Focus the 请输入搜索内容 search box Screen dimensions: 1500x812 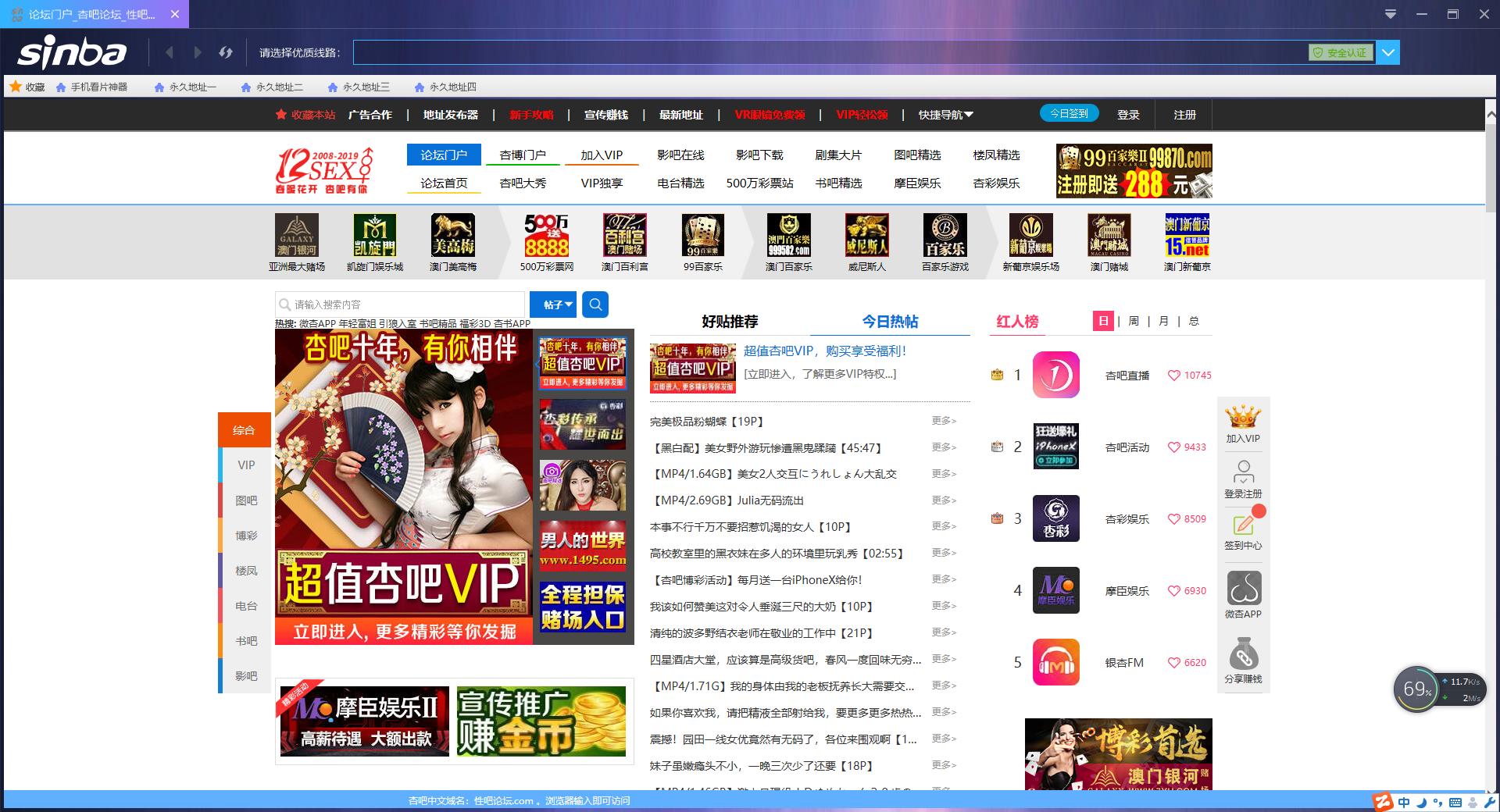400,304
